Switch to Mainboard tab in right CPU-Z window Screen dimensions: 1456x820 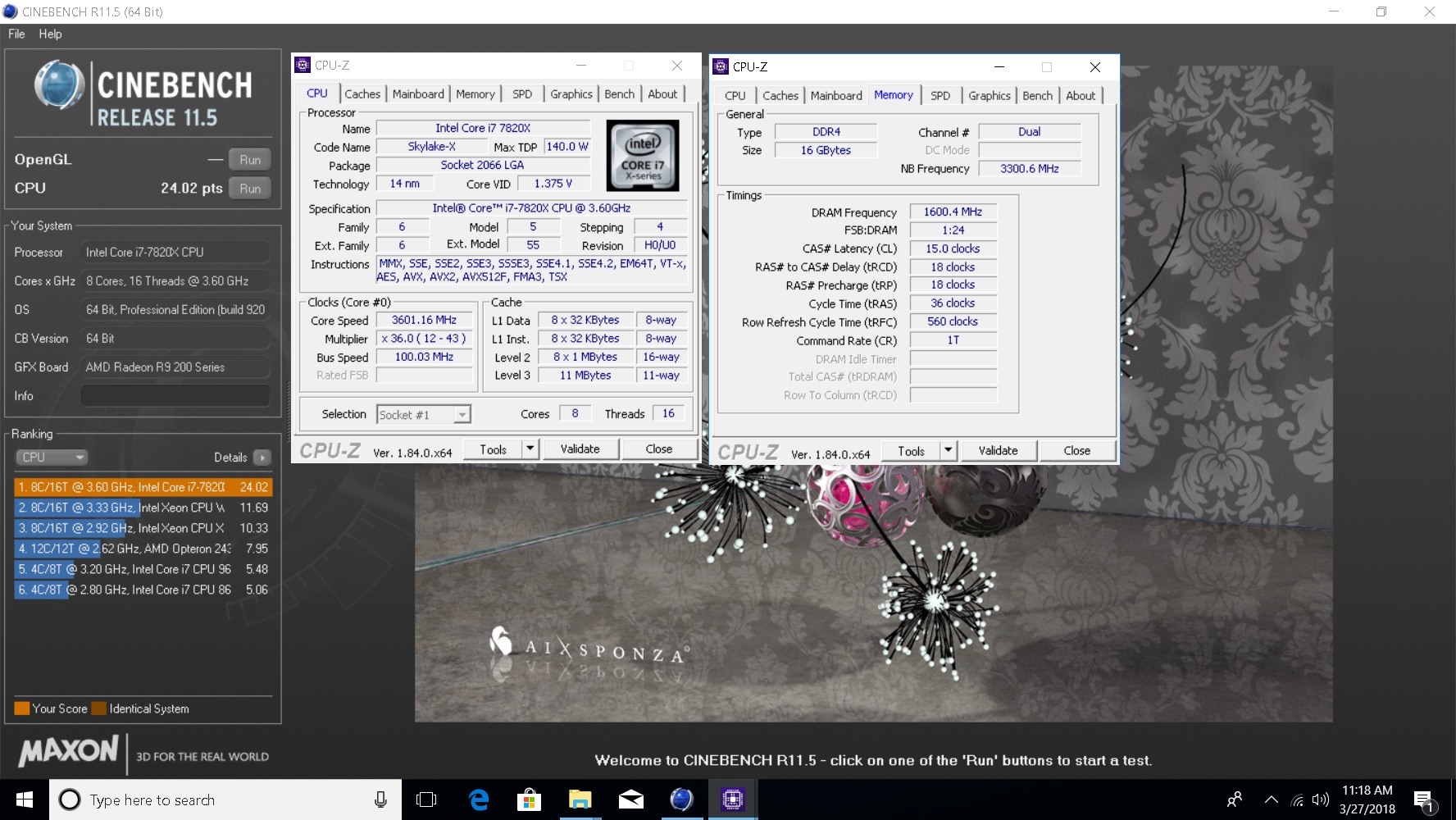coord(836,96)
